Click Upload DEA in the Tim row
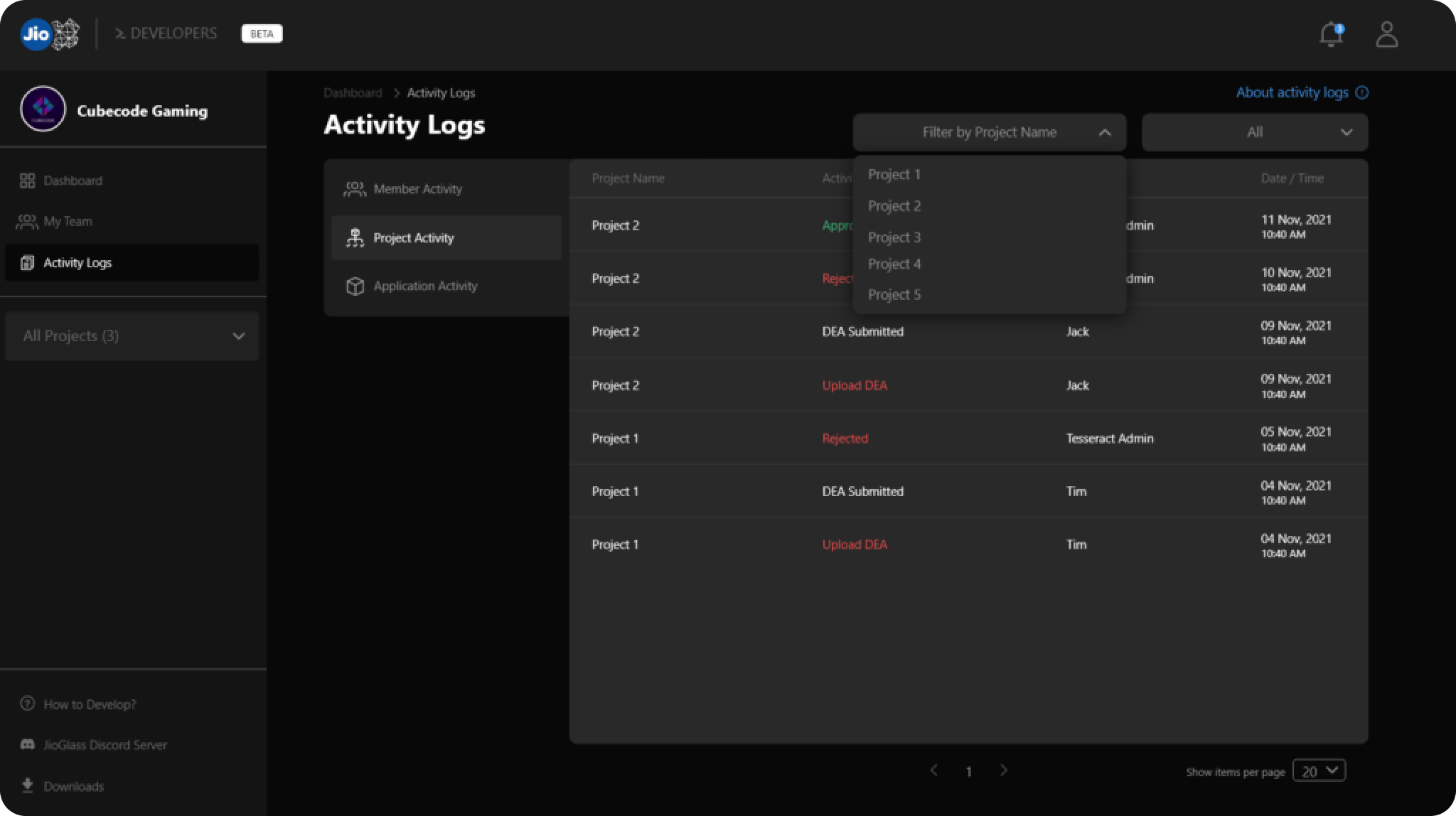 pyautogui.click(x=855, y=544)
